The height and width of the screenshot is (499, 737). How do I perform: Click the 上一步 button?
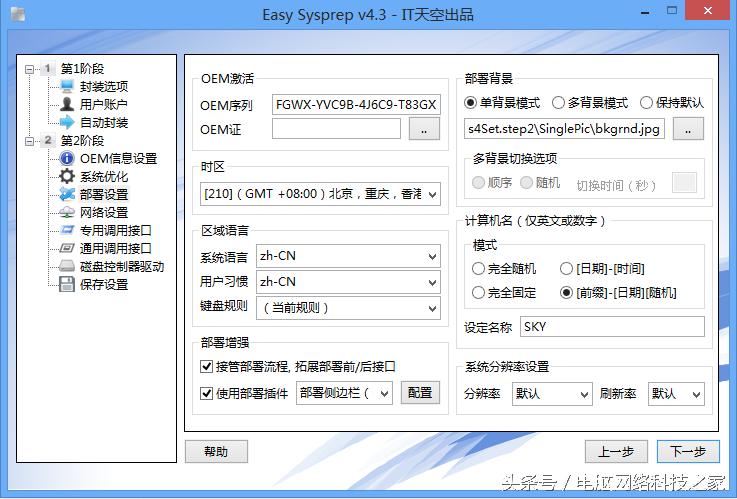tap(616, 452)
